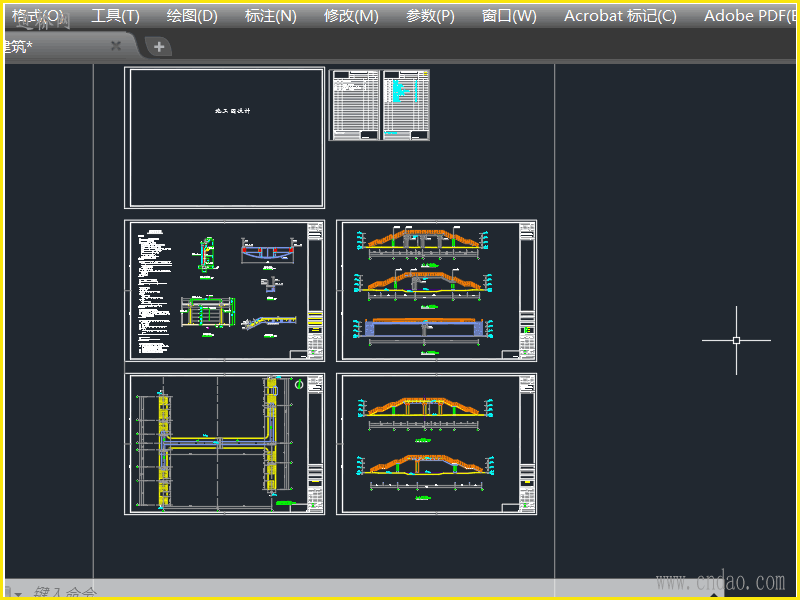Open the Acrobat 标记(C) menu

pos(620,16)
